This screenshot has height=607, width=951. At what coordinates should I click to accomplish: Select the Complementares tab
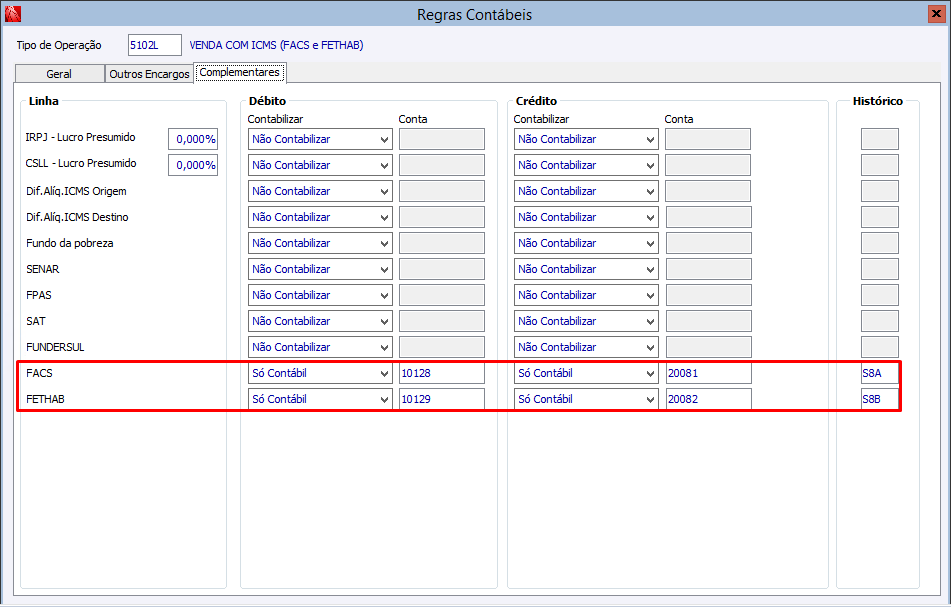click(x=240, y=72)
